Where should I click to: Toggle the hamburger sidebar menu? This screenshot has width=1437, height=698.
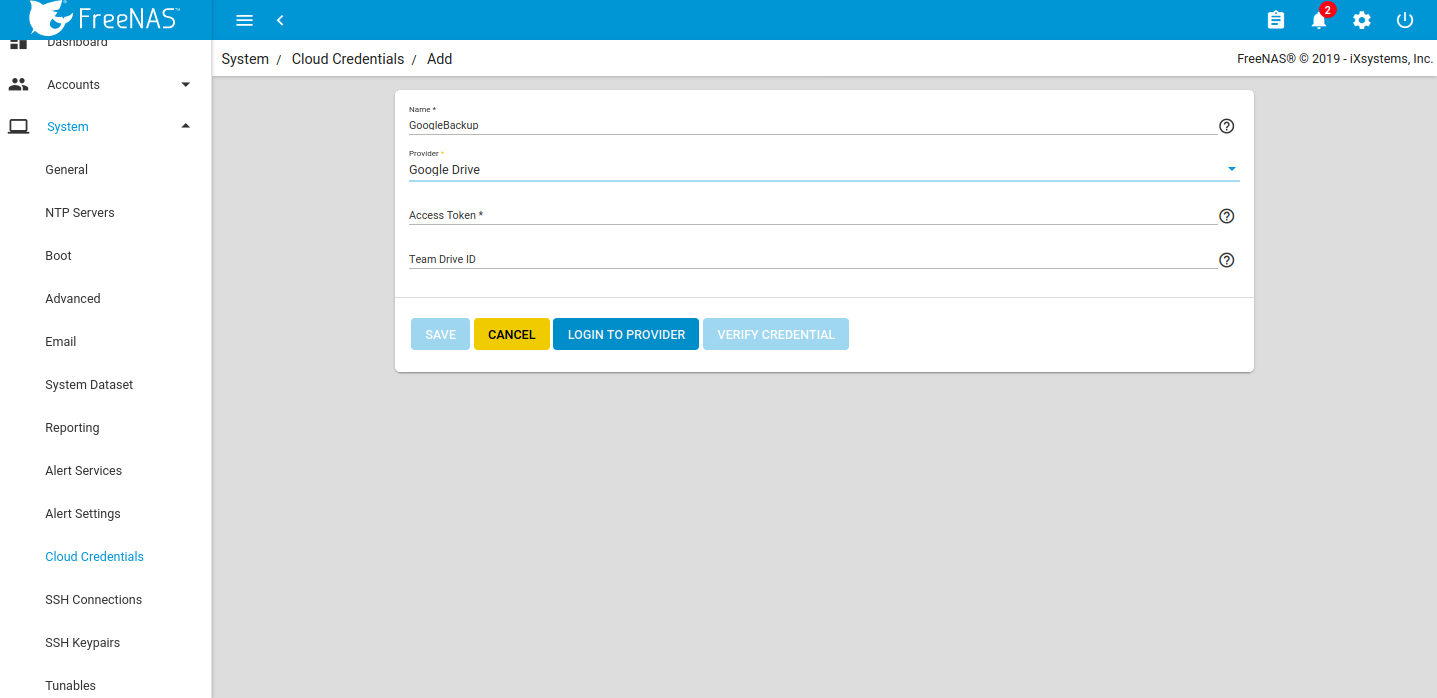(x=244, y=20)
